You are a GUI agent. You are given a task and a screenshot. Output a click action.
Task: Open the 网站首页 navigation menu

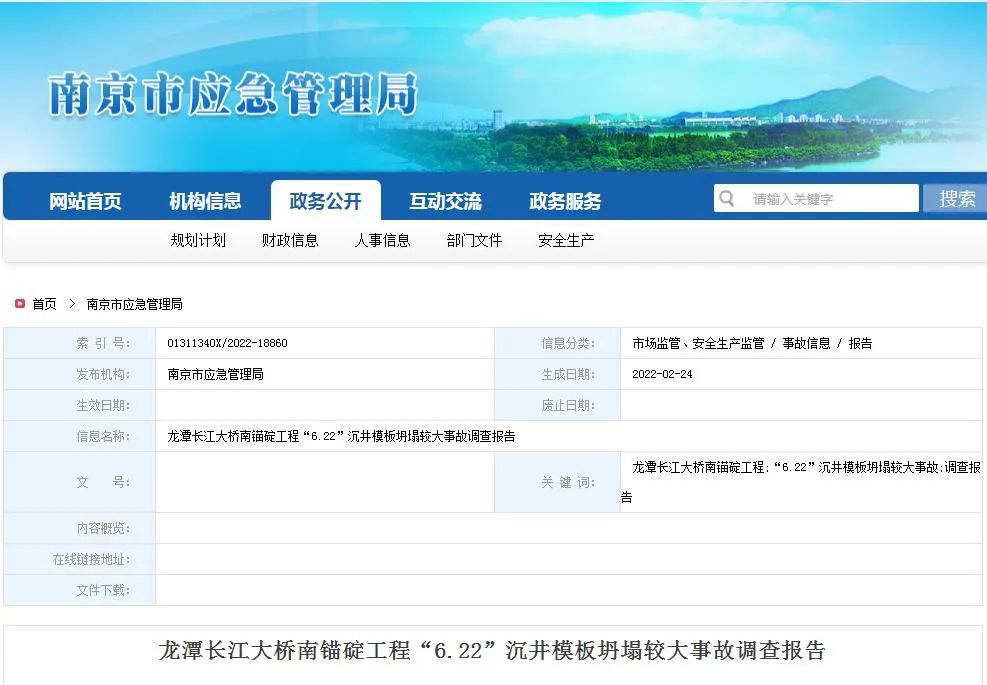point(85,199)
